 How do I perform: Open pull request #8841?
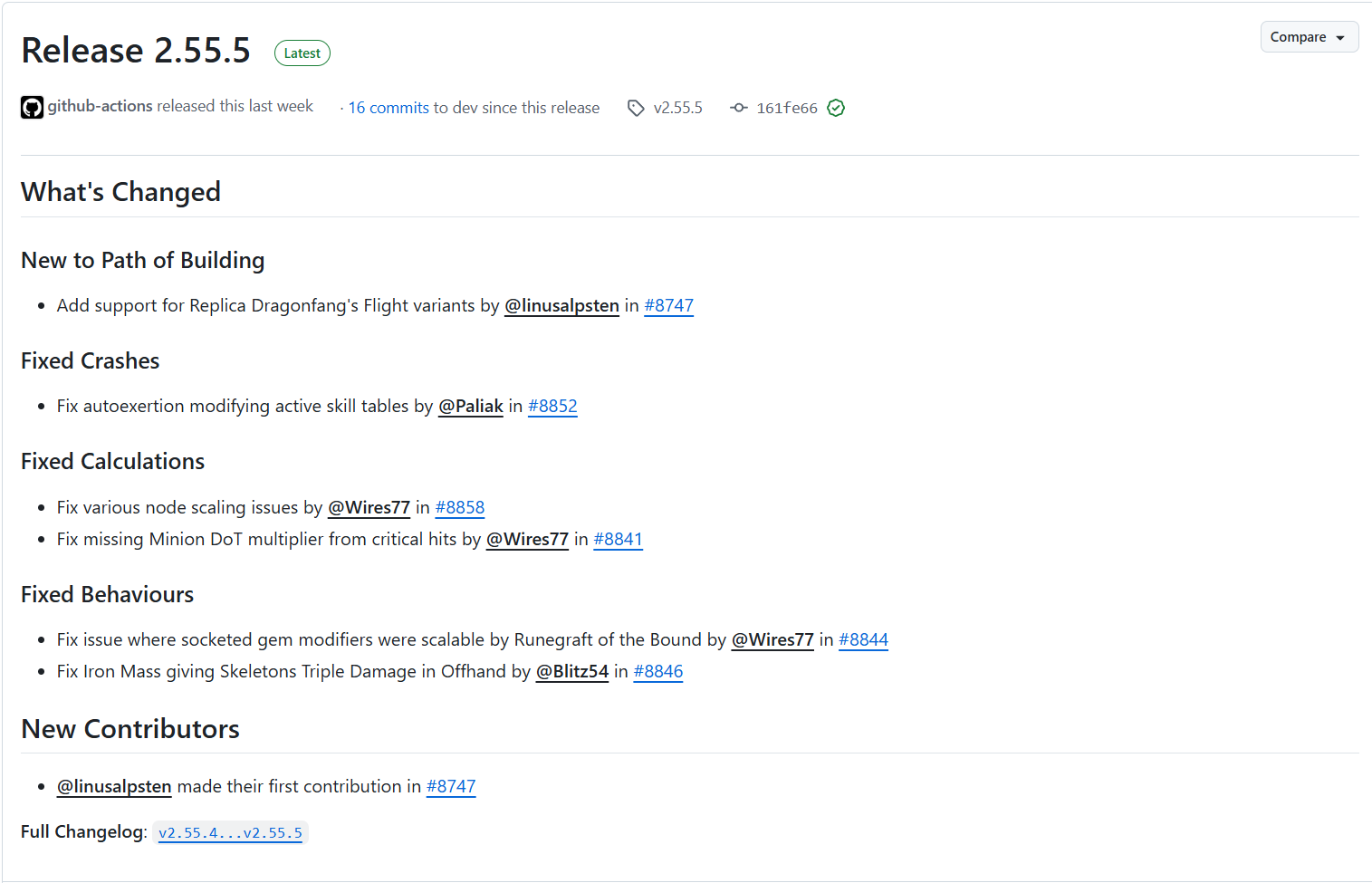[618, 540]
